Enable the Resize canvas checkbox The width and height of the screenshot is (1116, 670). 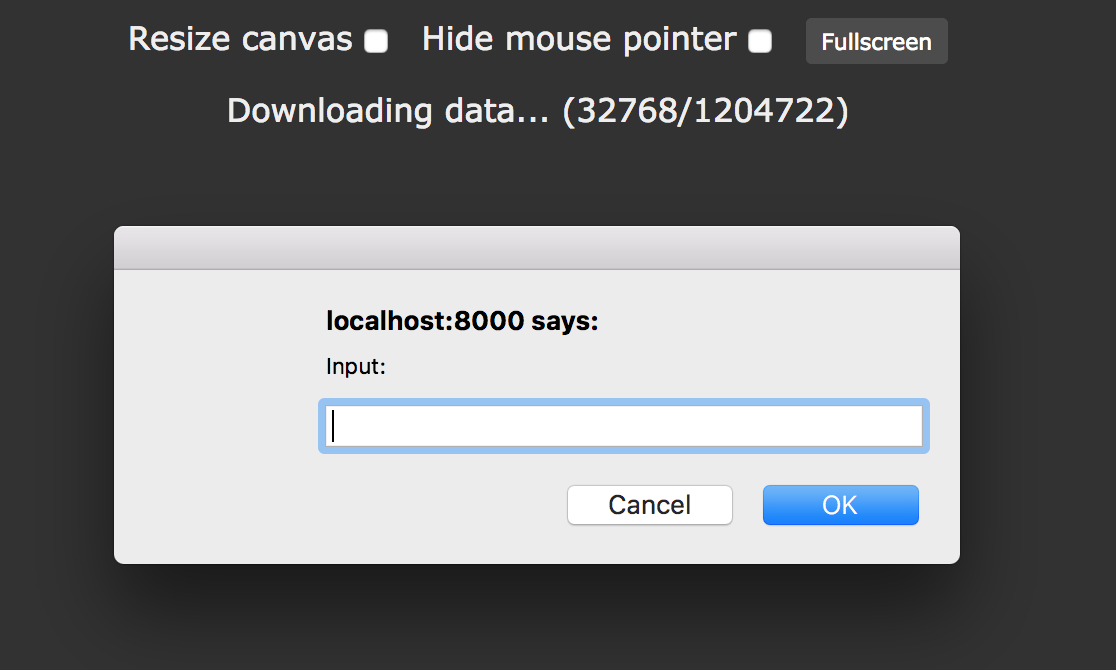(376, 41)
